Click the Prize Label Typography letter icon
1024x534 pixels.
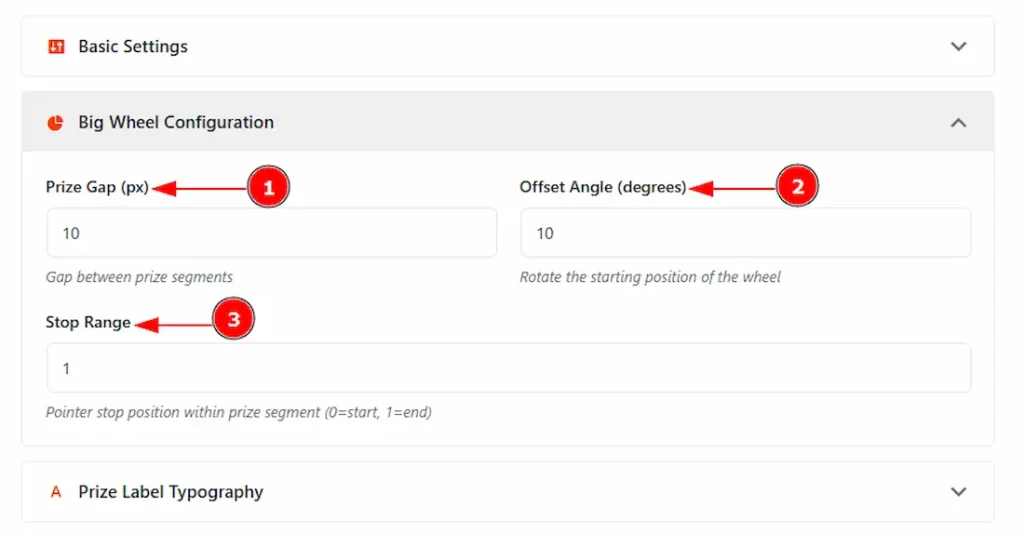[x=56, y=492]
